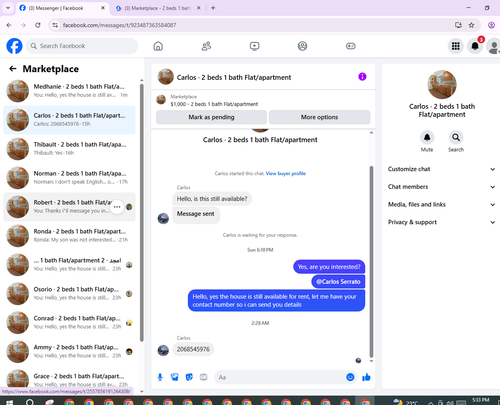Viewport: 500px width, 405px height.
Task: Open the Home icon in top navigation
Action: tap(158, 46)
